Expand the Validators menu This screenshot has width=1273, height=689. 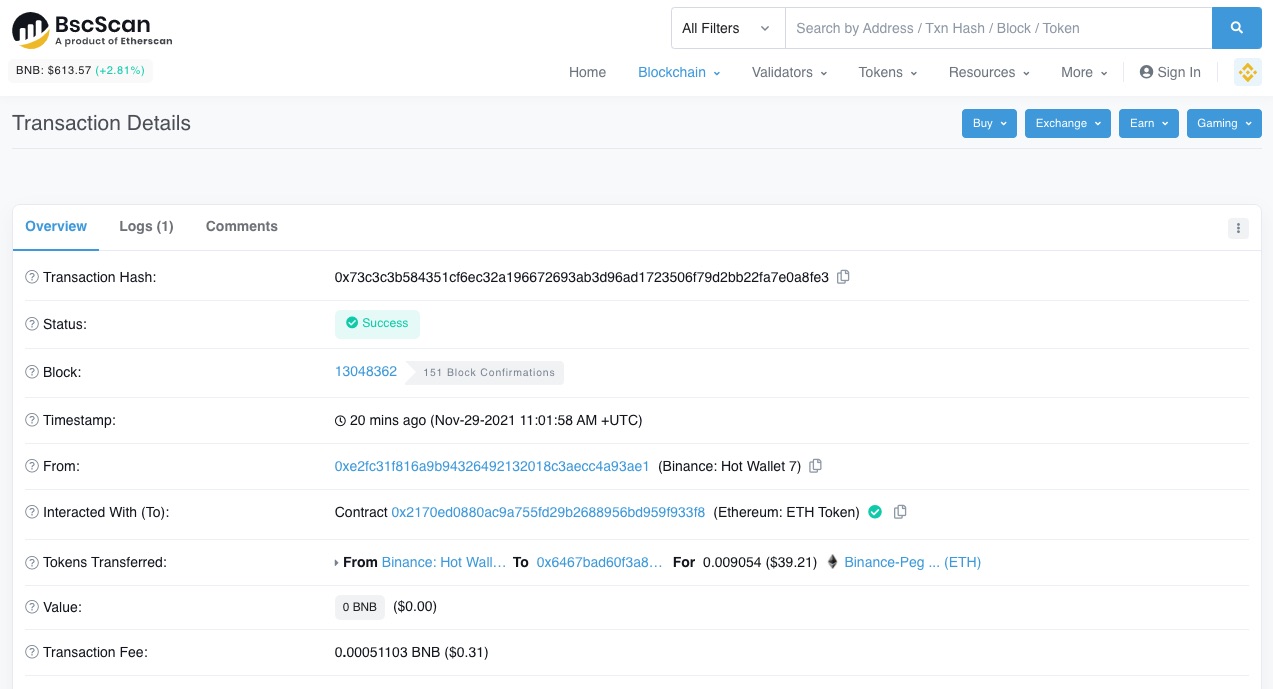coord(789,72)
